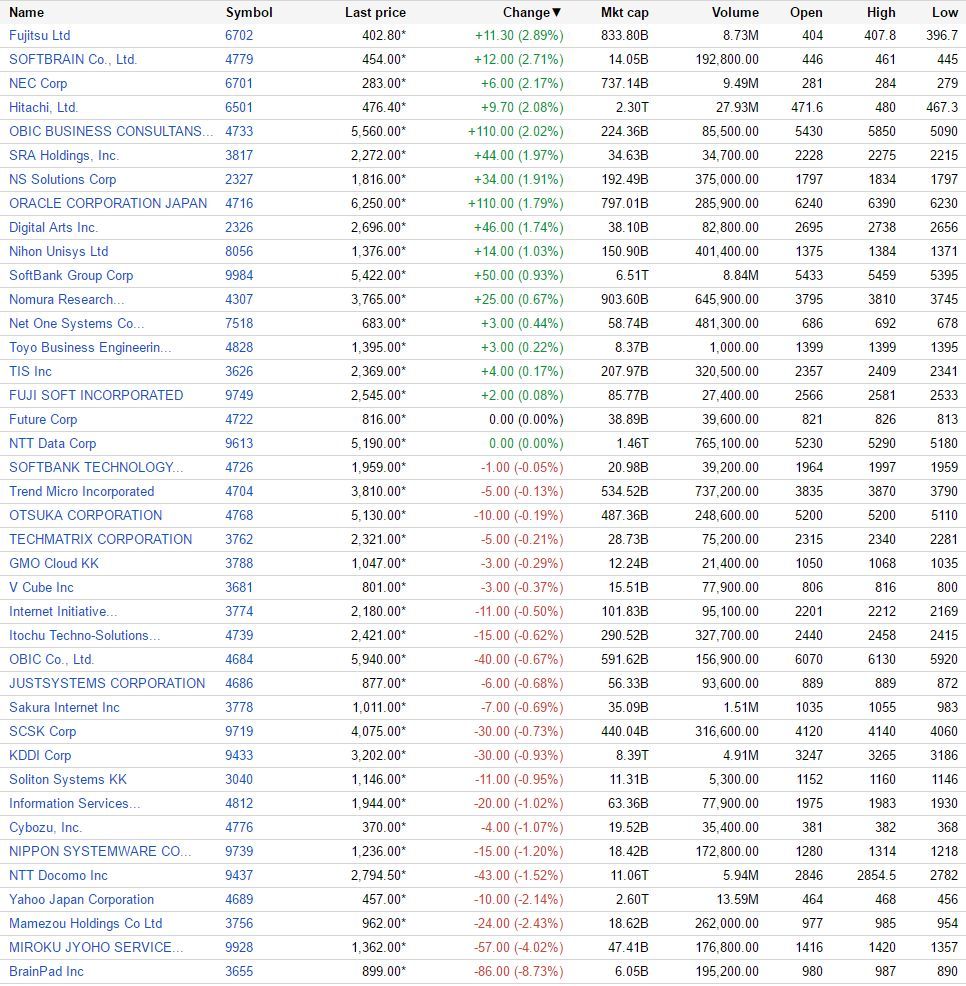This screenshot has height=986, width=966.
Task: Open Net One Systems Co link
Action: tap(77, 323)
